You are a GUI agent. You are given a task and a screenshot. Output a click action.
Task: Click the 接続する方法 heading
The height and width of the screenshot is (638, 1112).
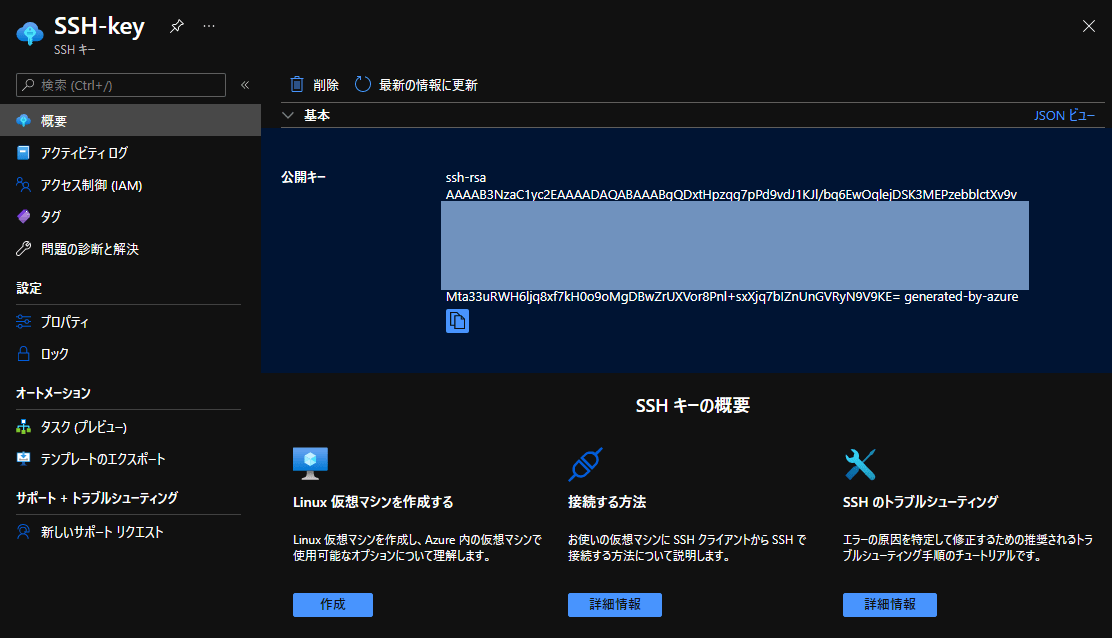pos(607,502)
